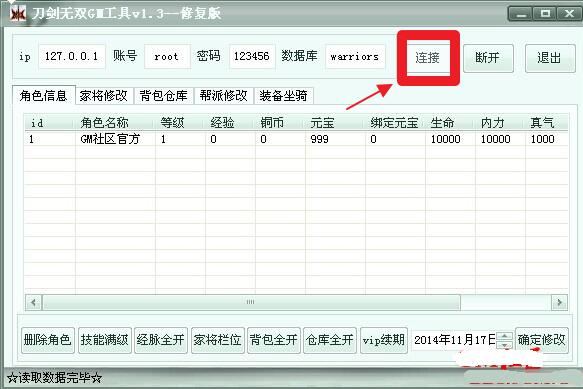583x389 pixels.
Task: Increase the date with the spinner up arrow
Action: pos(504,336)
